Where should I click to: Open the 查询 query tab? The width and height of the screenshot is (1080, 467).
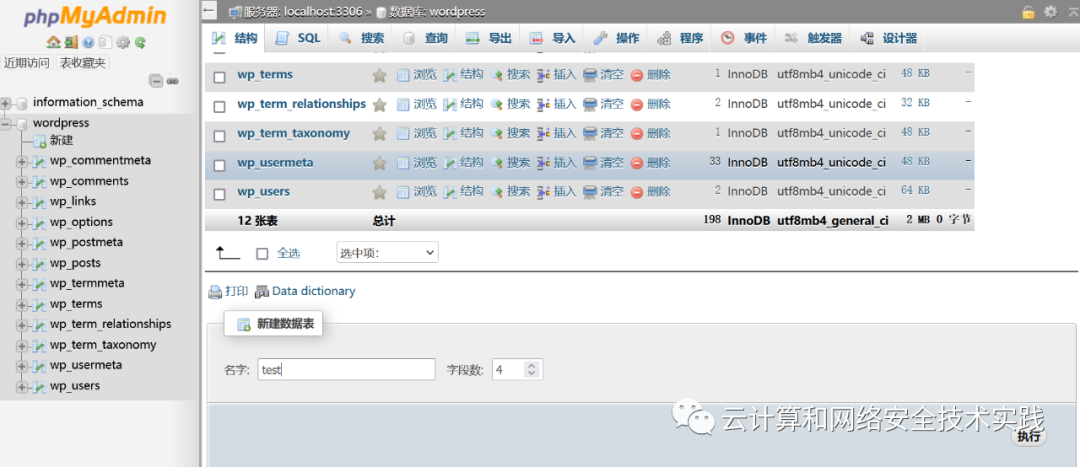click(425, 38)
